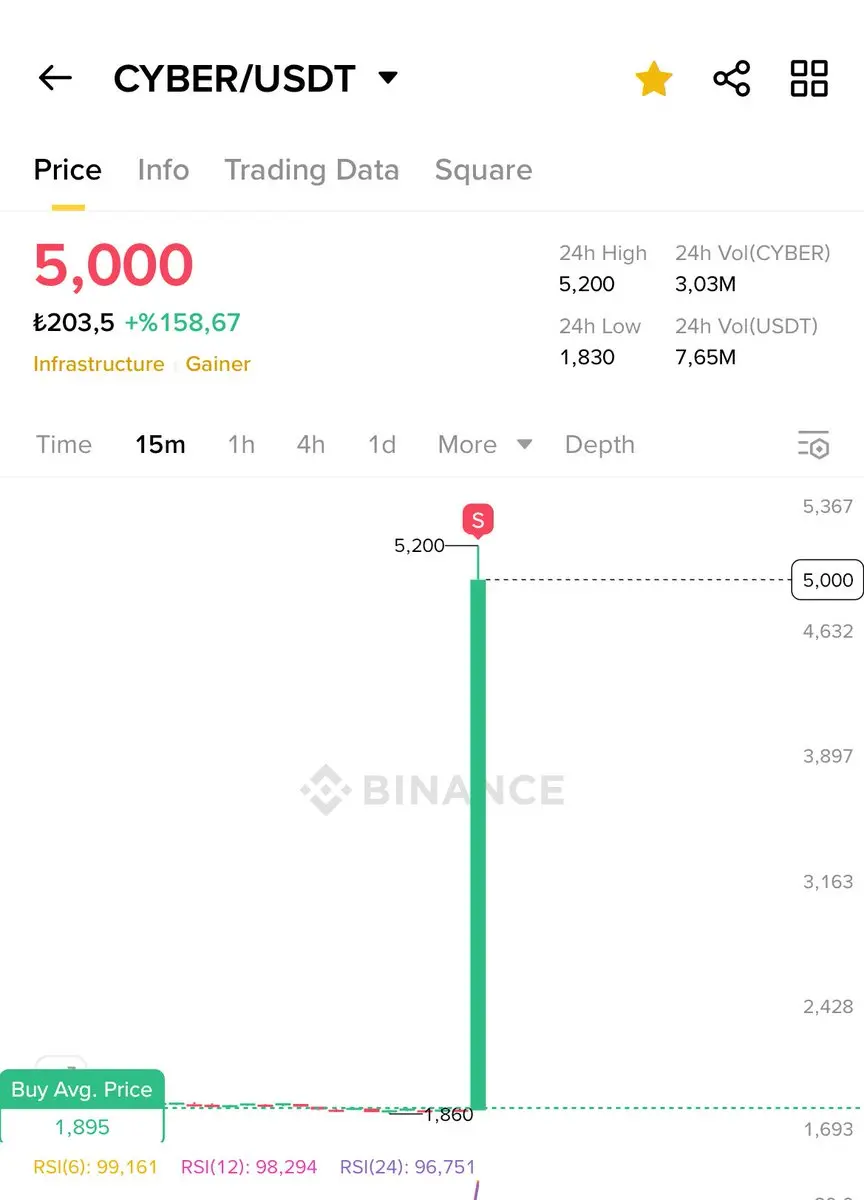Image resolution: width=864 pixels, height=1200 pixels.
Task: Switch to the Info tab
Action: [x=163, y=170]
